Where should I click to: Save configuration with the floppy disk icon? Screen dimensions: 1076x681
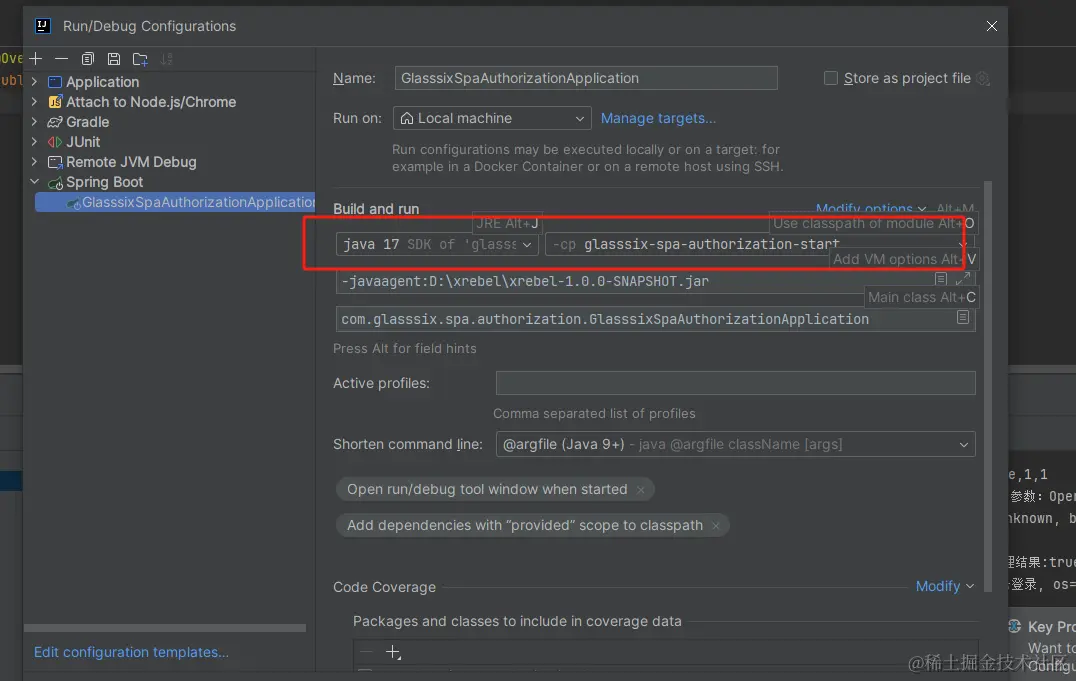pyautogui.click(x=114, y=59)
